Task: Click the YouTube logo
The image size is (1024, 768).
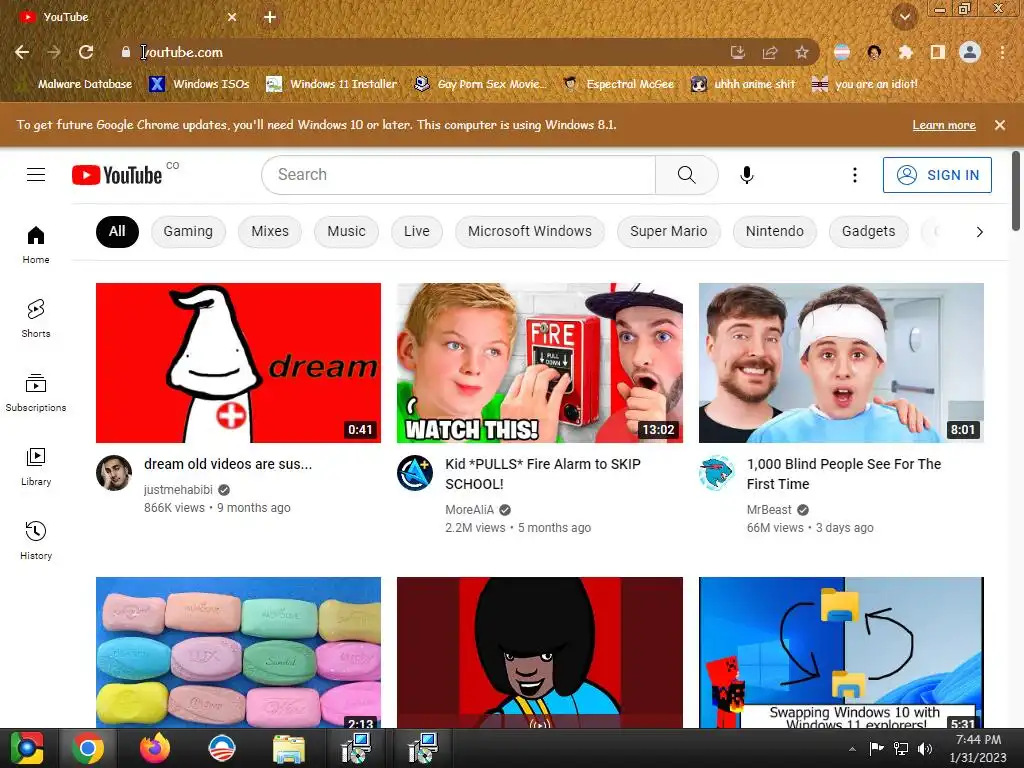Action: pyautogui.click(x=117, y=175)
